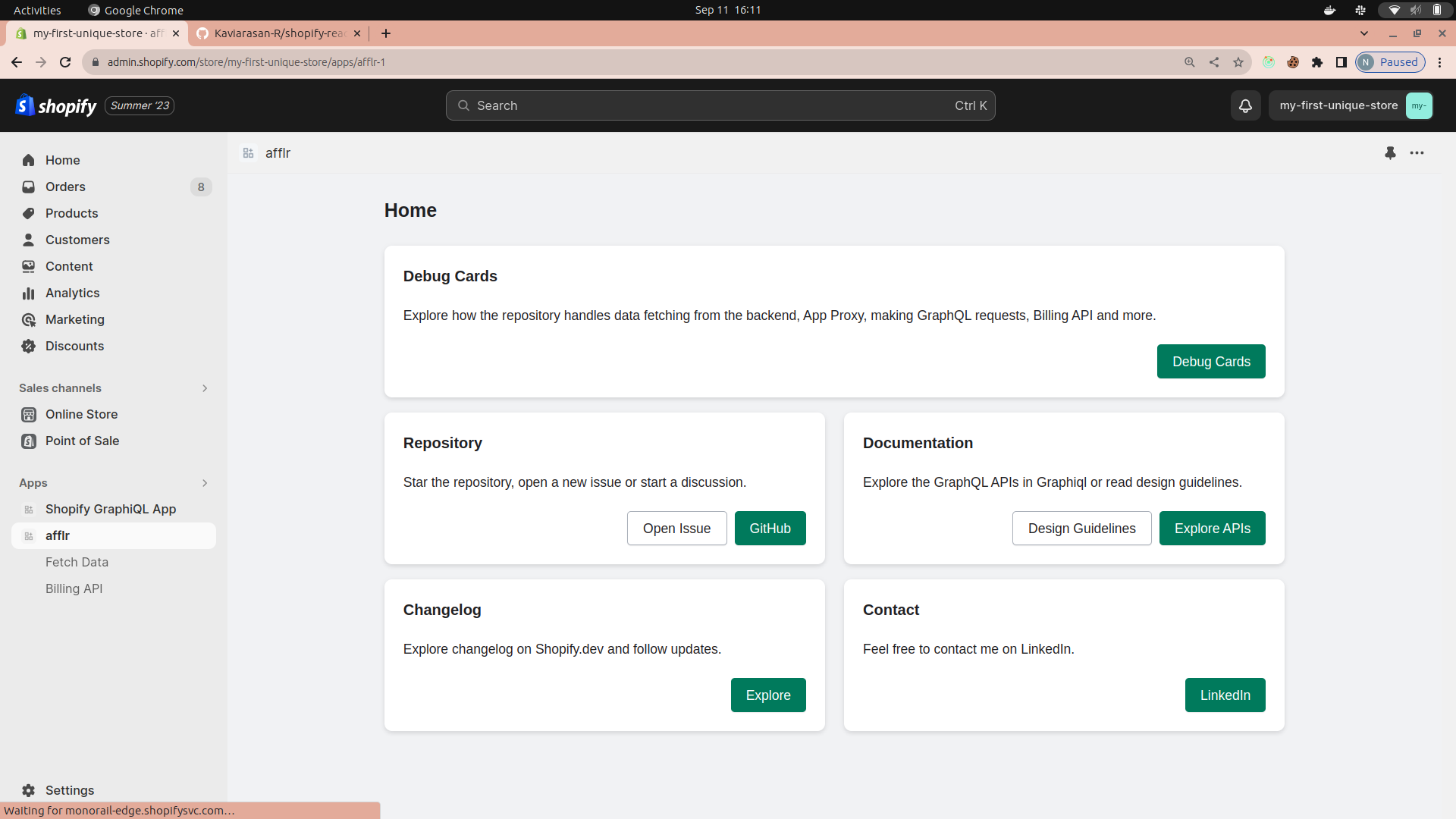Select Discounts in the sidebar
The image size is (1456, 819).
pos(75,346)
